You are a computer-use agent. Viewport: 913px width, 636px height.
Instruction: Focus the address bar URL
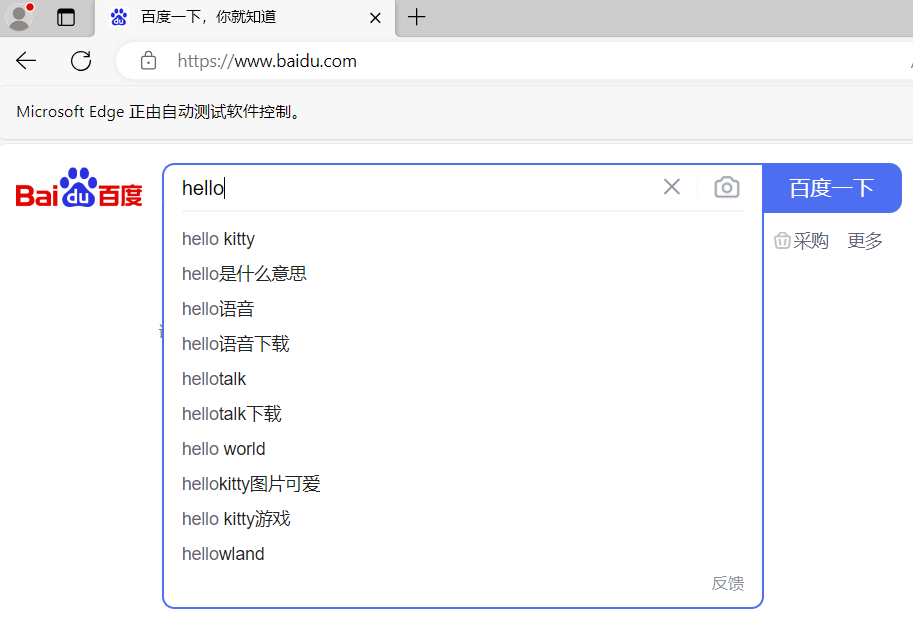coord(267,61)
